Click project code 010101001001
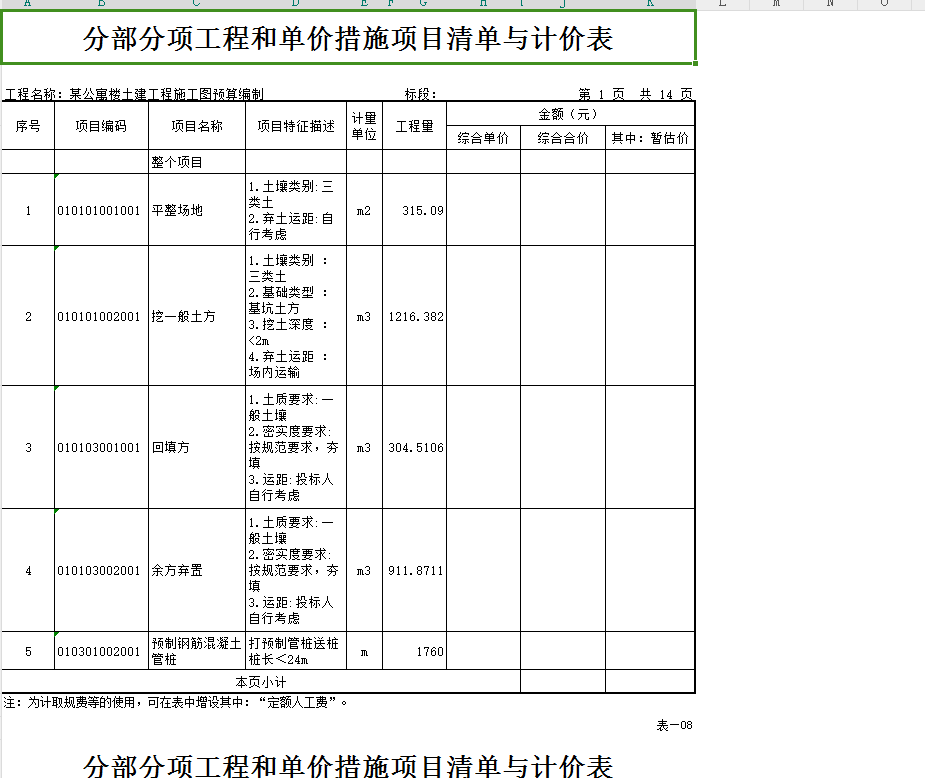925x778 pixels. pos(101,210)
